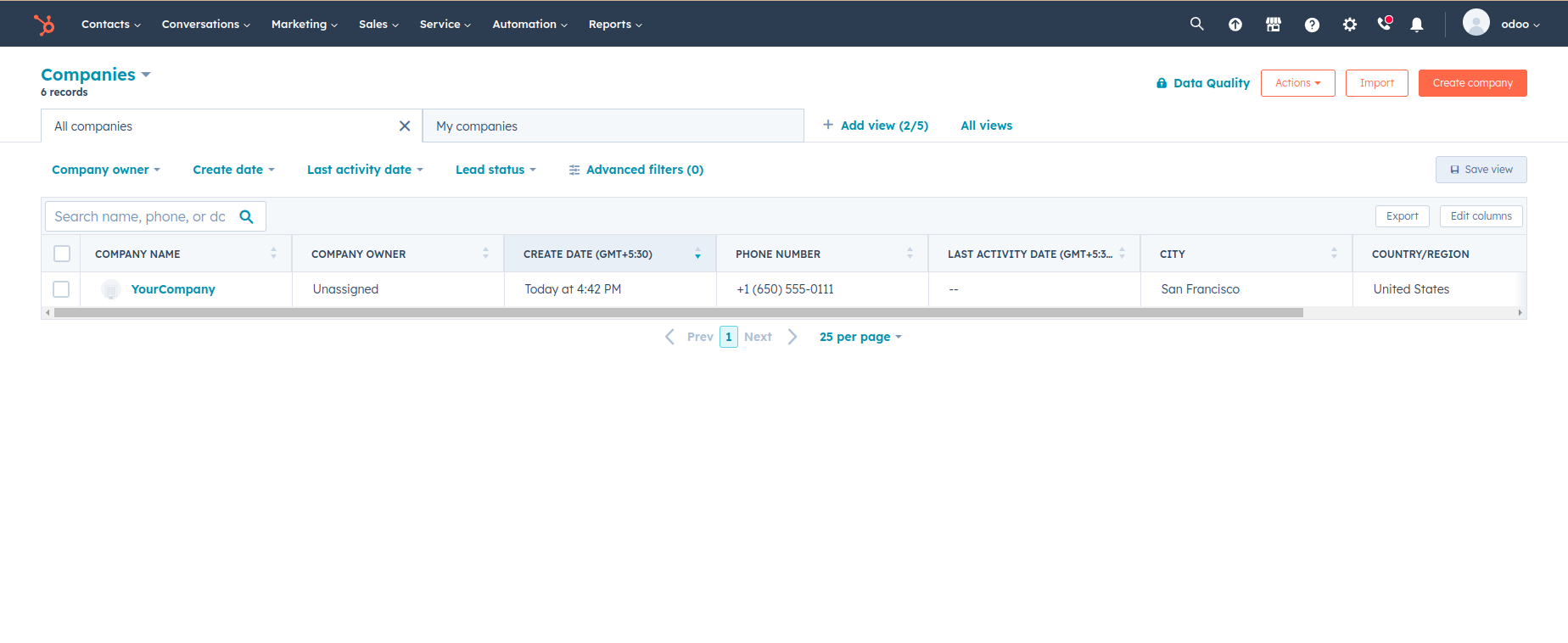Click the Data Quality link
The image size is (1568, 643).
coord(1212,83)
